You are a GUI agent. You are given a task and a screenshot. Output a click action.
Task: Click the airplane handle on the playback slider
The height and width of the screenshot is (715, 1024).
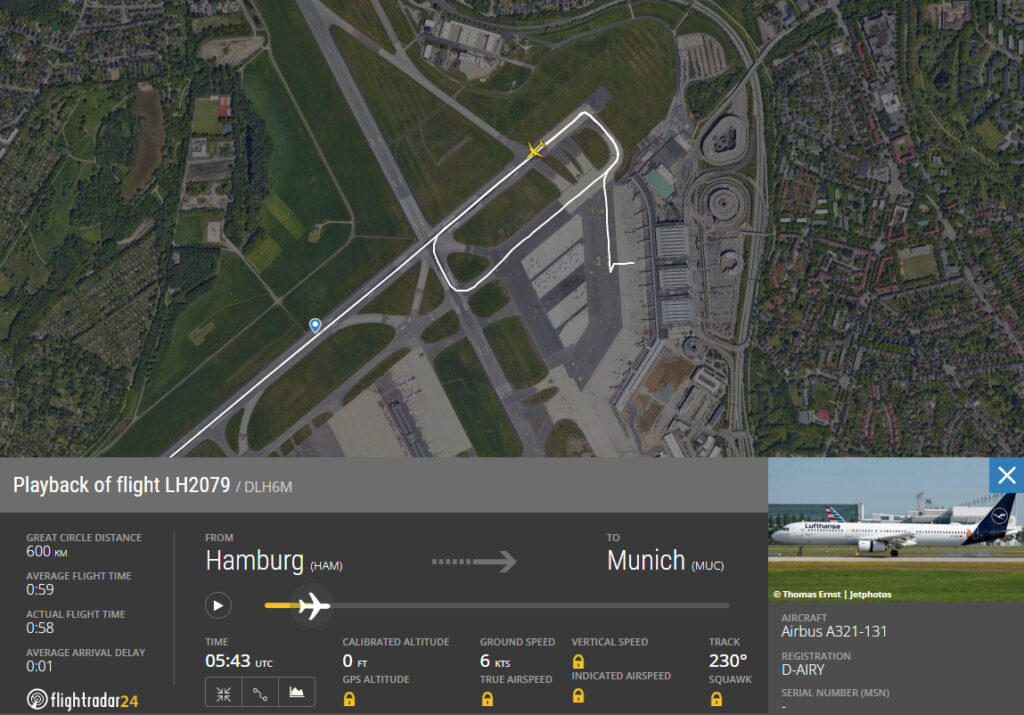coord(314,605)
